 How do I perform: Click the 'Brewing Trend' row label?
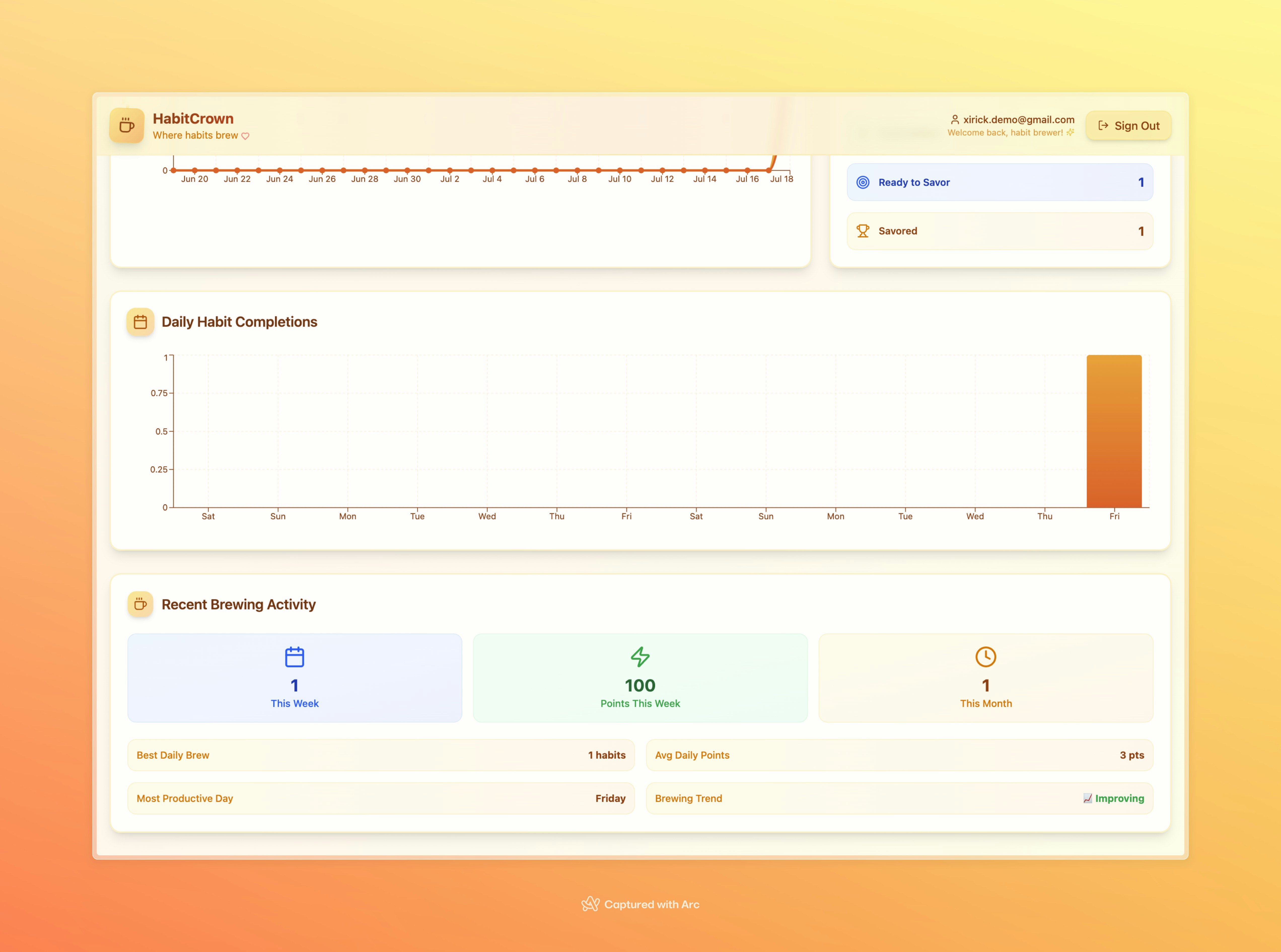[x=689, y=798]
